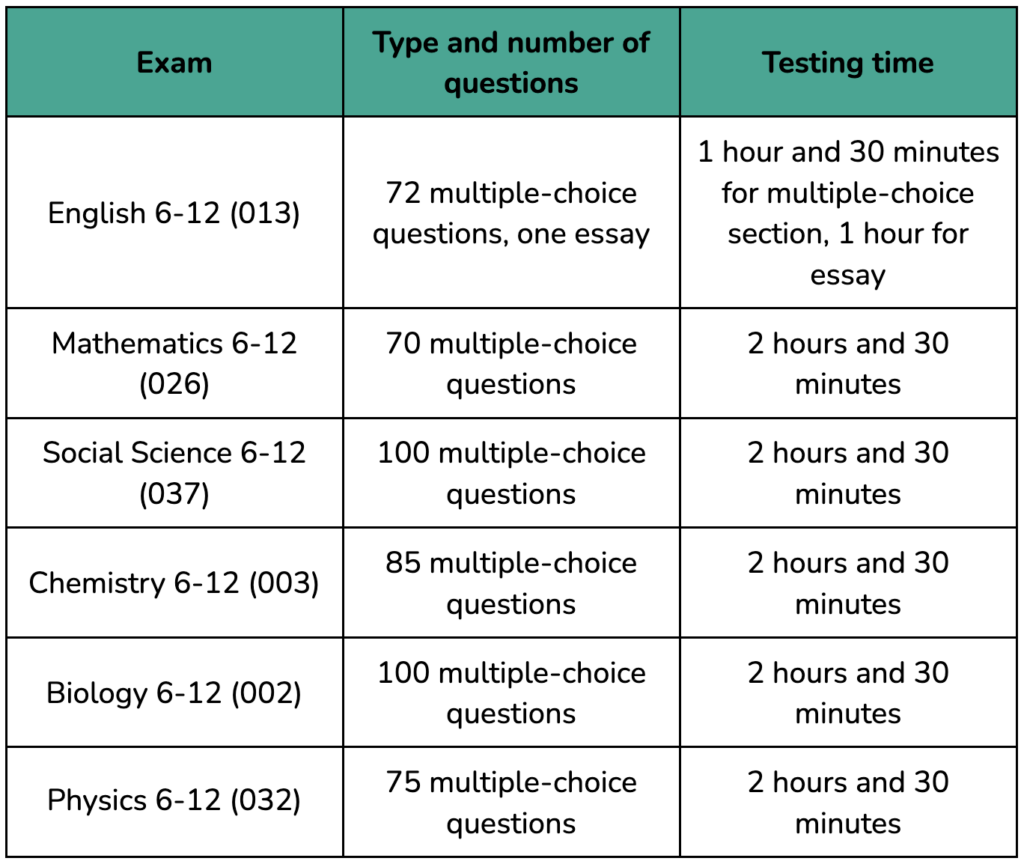Click the Testing time column header

[x=848, y=63]
